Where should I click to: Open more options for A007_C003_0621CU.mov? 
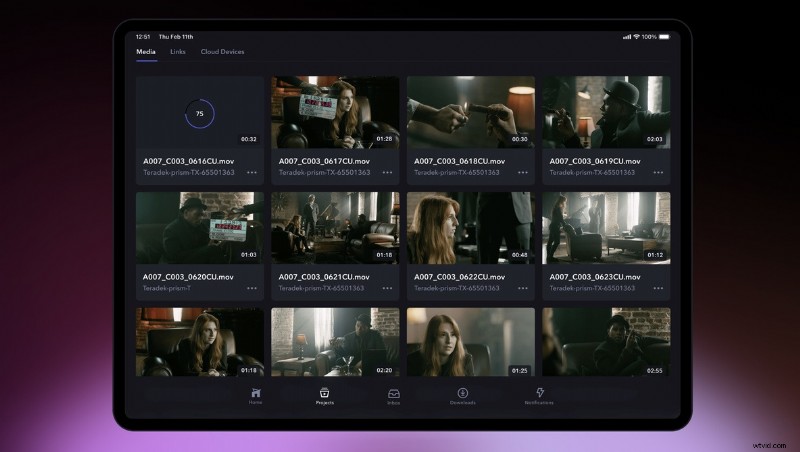click(388, 288)
